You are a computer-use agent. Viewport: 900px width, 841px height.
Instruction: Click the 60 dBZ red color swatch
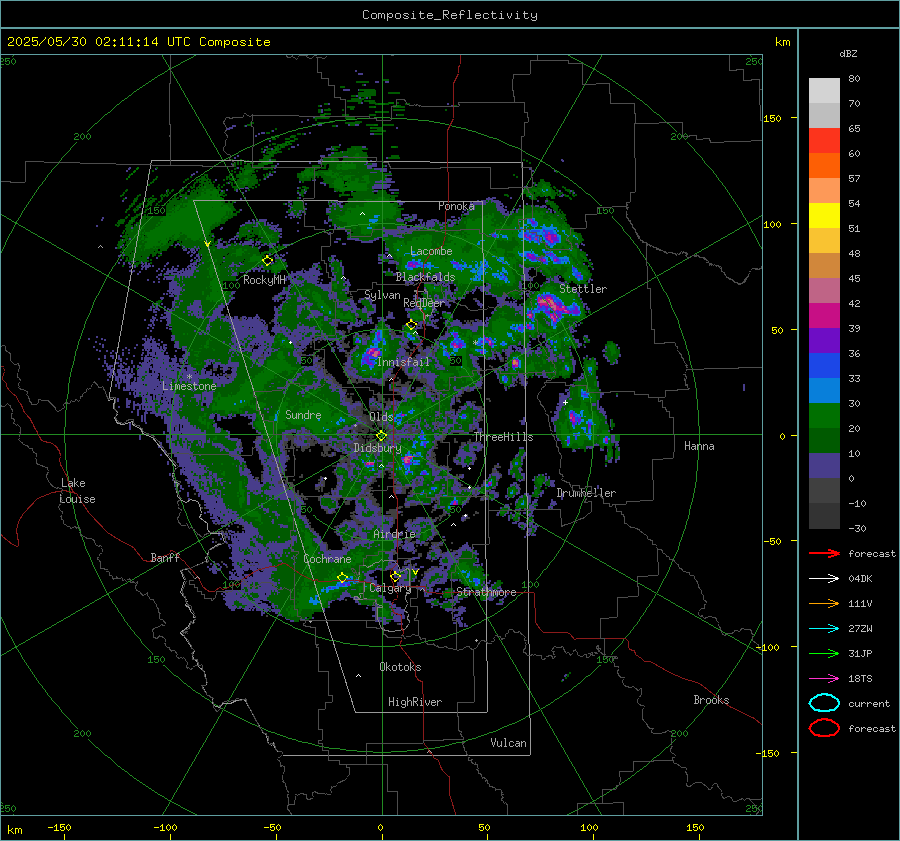pyautogui.click(x=824, y=141)
